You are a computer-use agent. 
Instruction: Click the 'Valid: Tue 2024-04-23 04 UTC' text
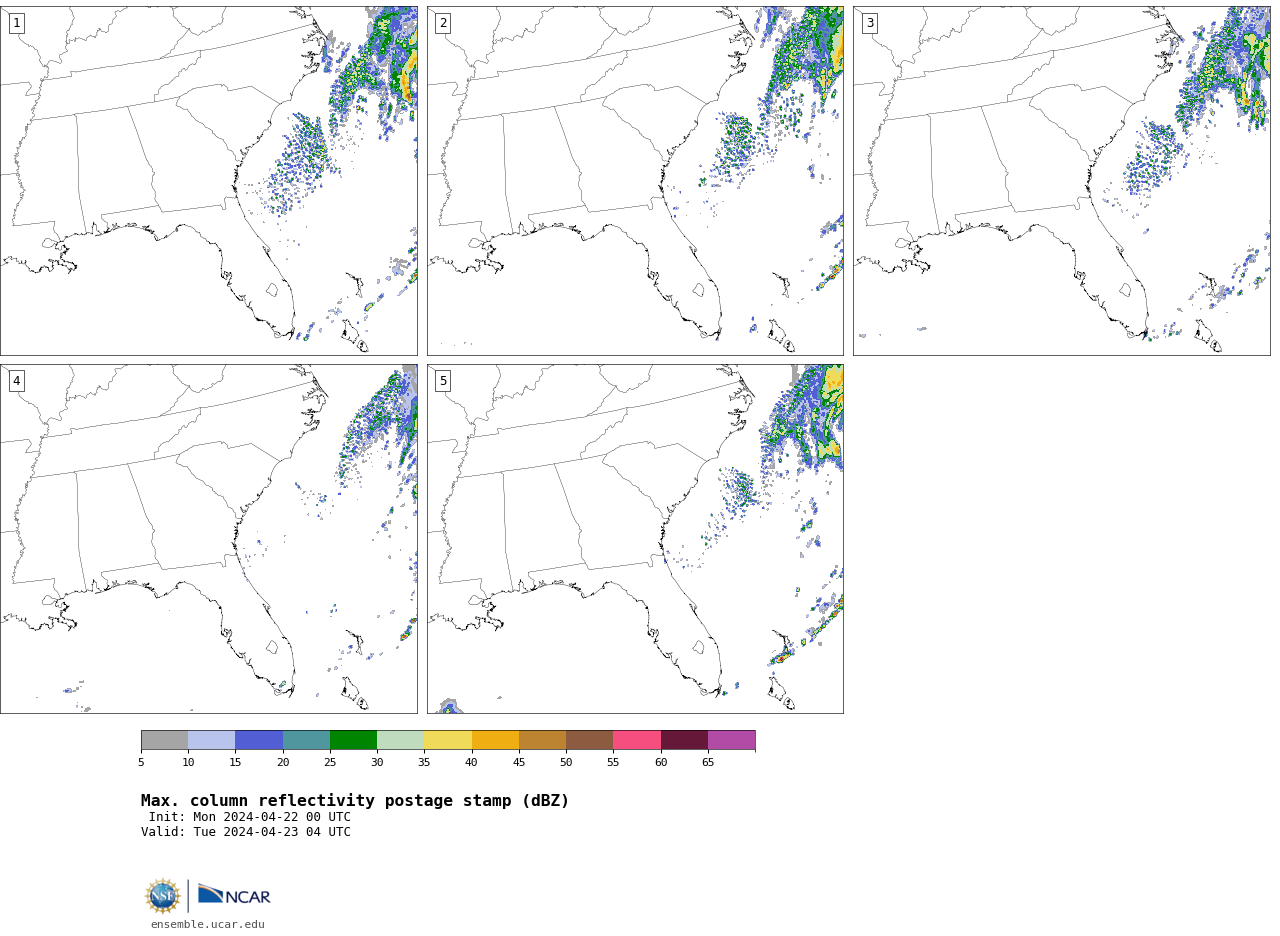(246, 832)
